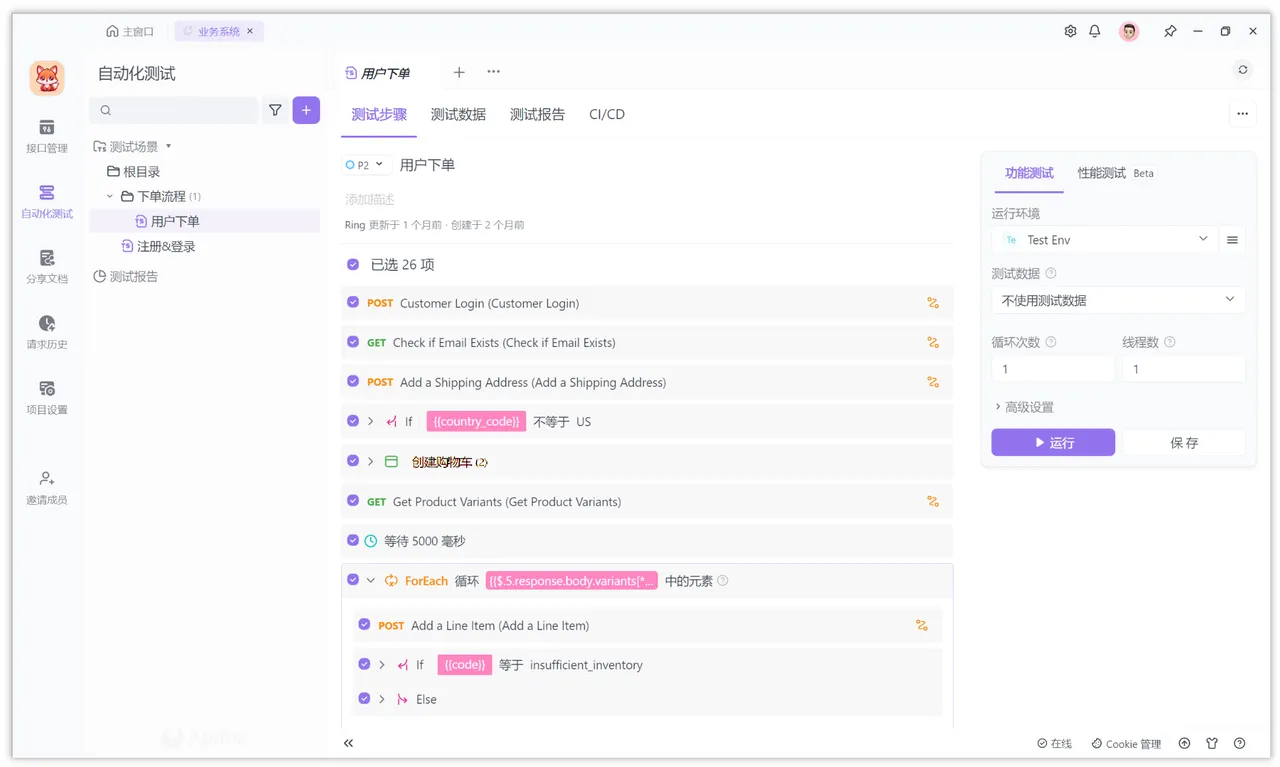Uncheck the country_code If step checkbox
The width and height of the screenshot is (1280, 767).
click(353, 421)
